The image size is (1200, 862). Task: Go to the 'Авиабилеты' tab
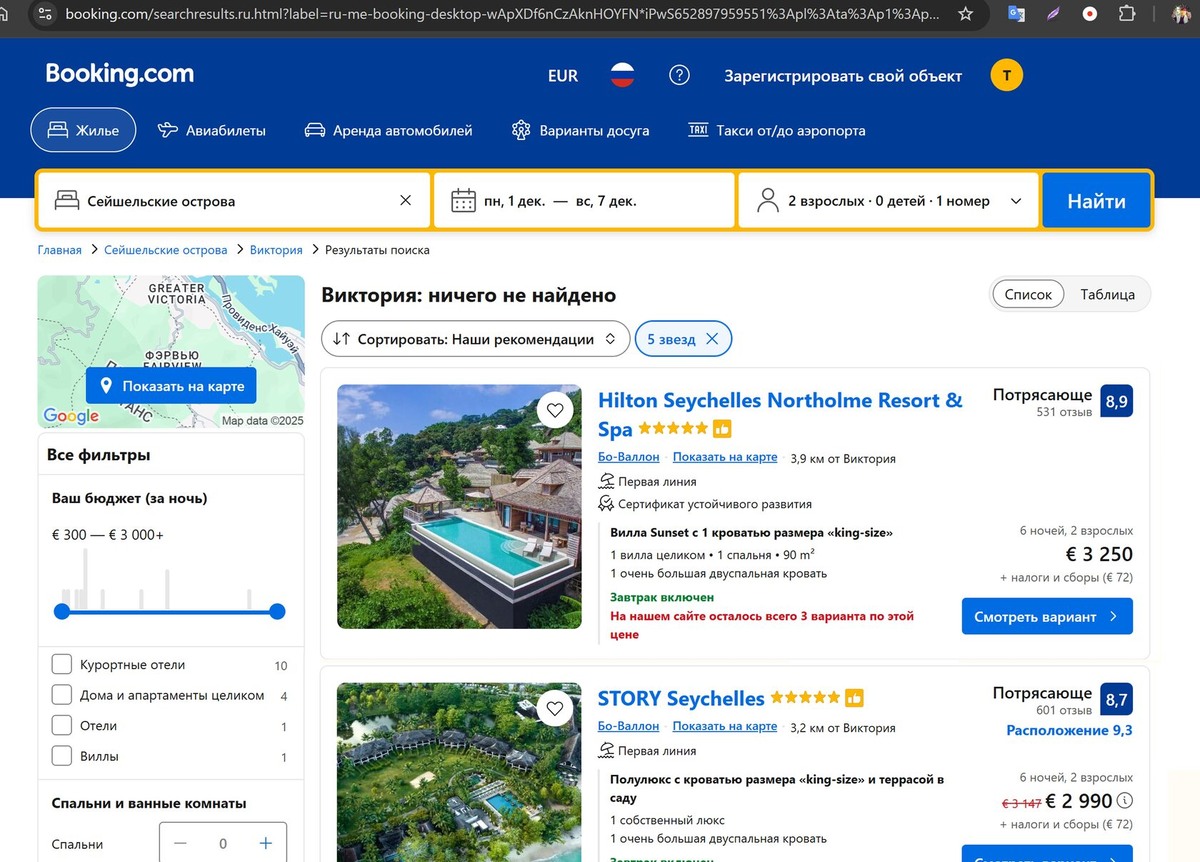click(x=212, y=130)
